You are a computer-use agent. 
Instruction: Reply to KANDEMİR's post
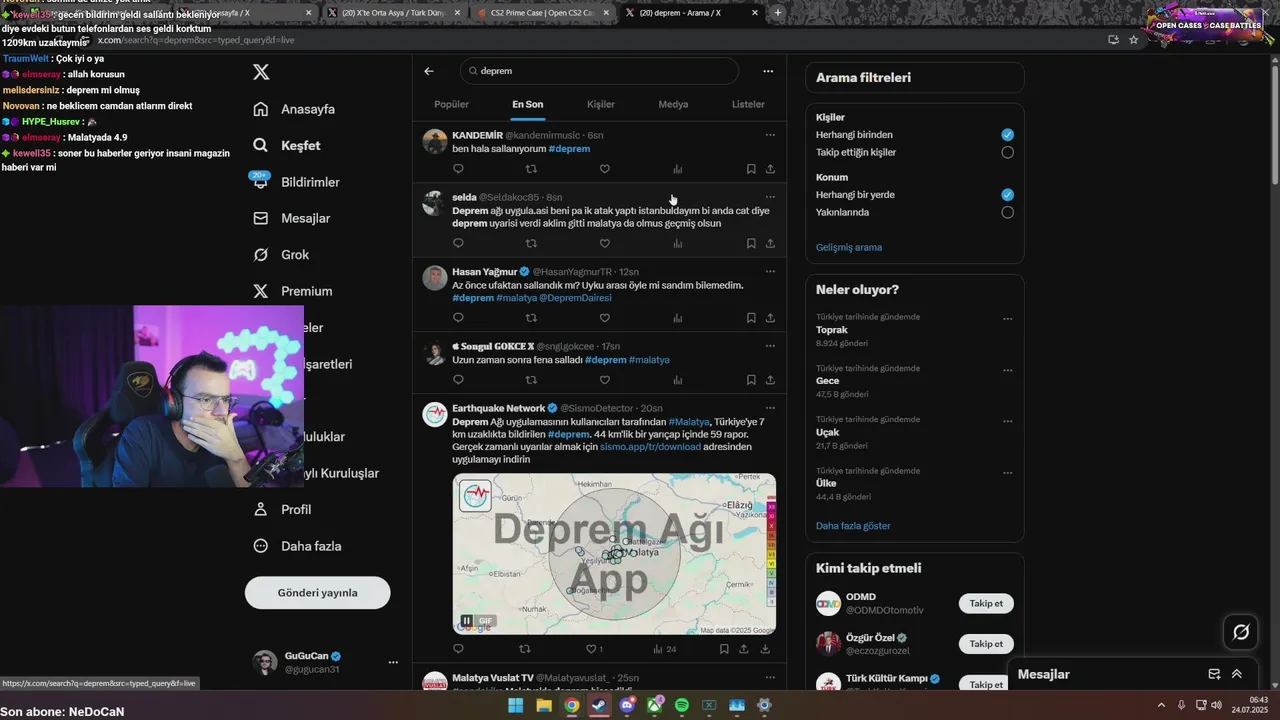point(458,169)
